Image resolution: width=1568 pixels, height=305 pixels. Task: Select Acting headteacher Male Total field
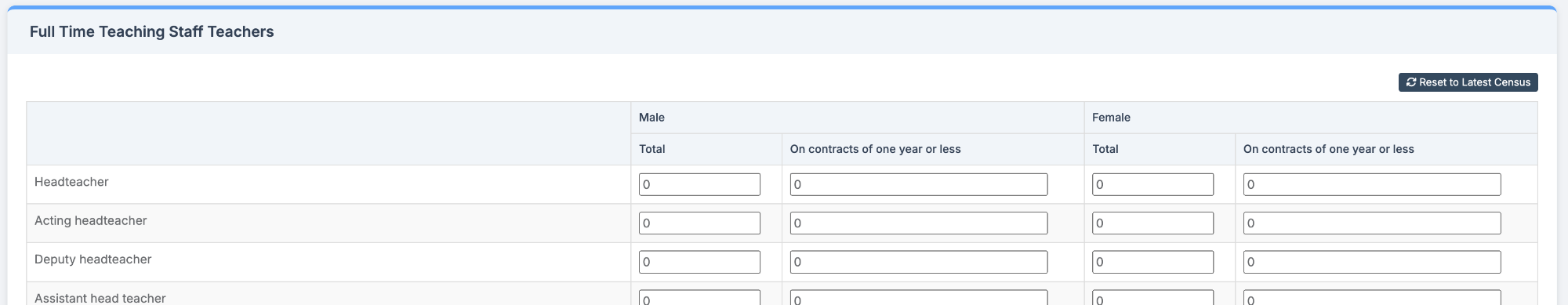click(x=699, y=223)
